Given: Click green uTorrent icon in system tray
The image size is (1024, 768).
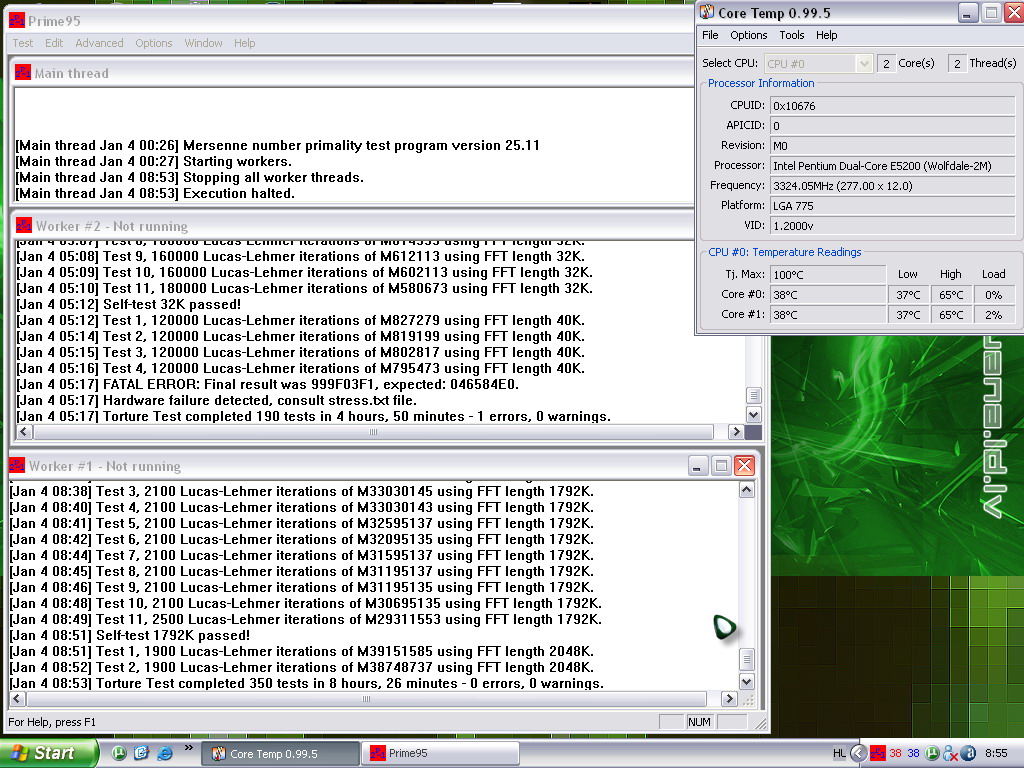Looking at the screenshot, I should [932, 754].
